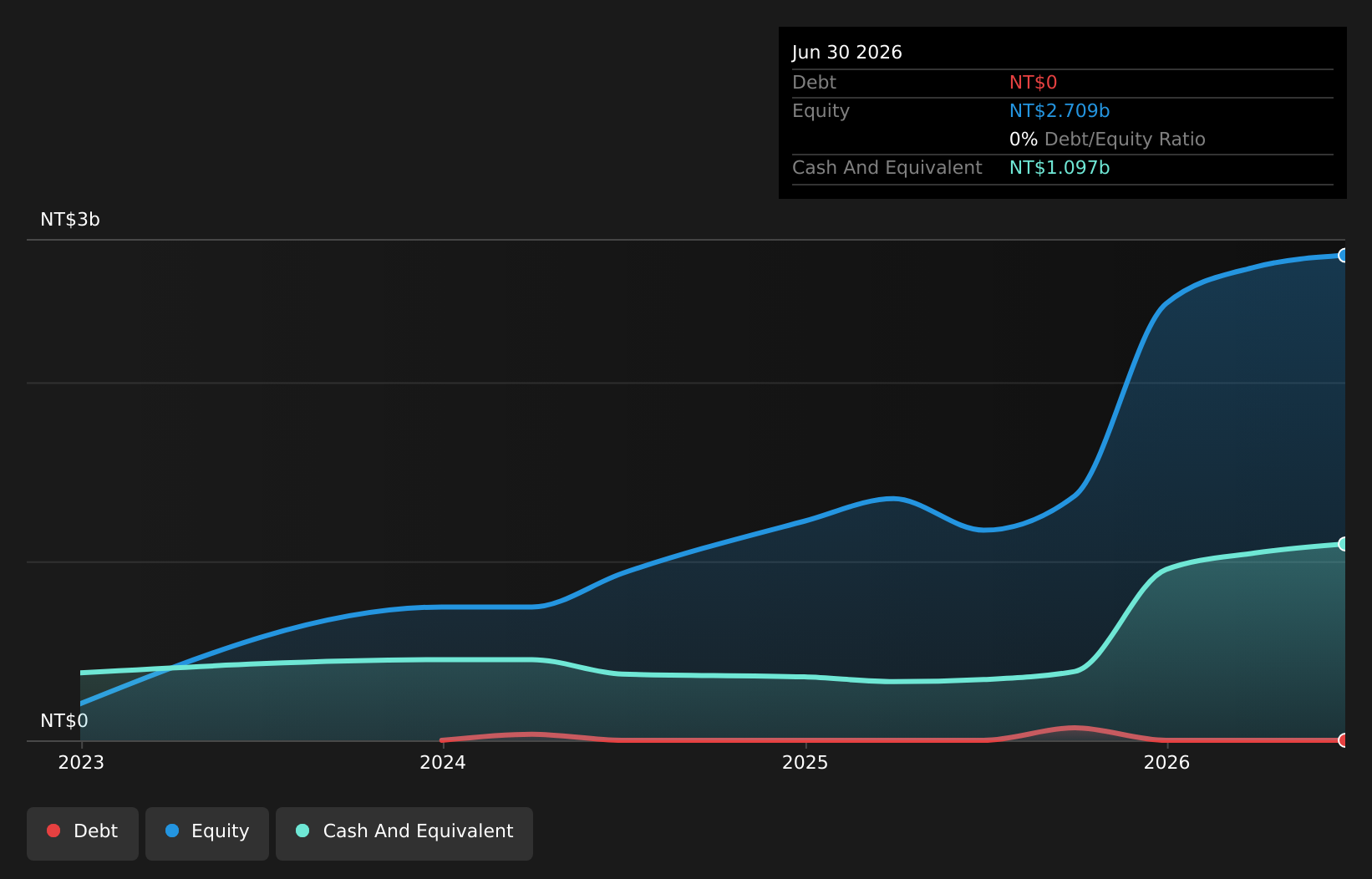
Task: Click the Debt/Equity Ratio text in tooltip
Action: (x=1125, y=140)
